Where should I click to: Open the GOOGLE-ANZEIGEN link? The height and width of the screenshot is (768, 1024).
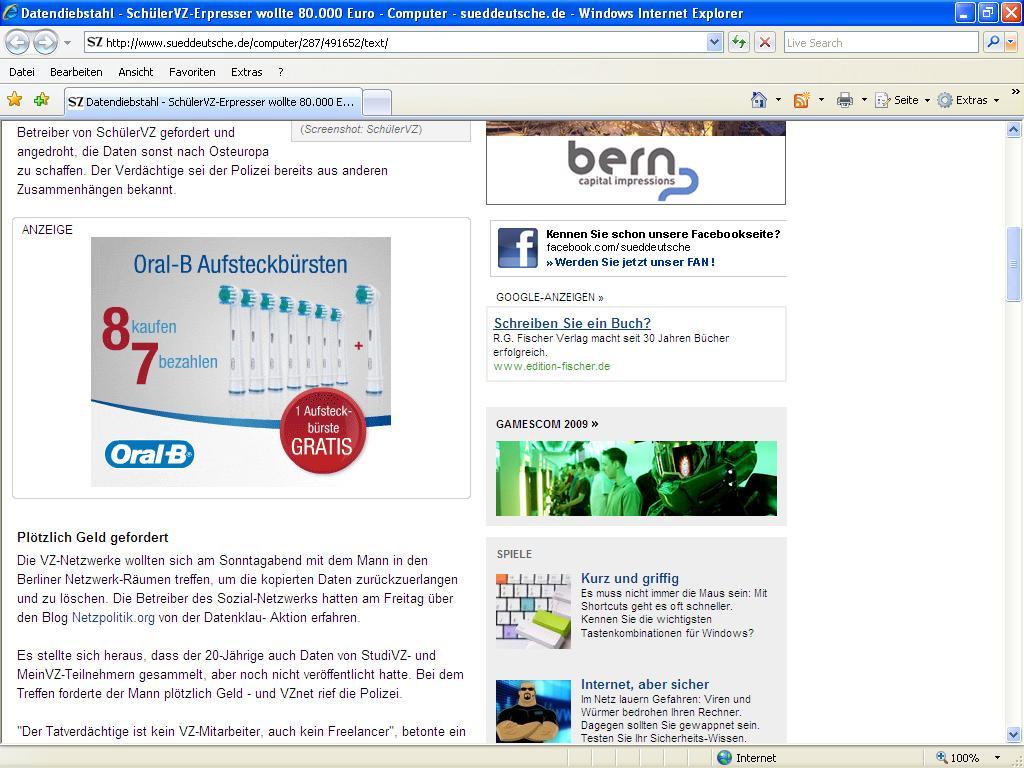point(549,297)
